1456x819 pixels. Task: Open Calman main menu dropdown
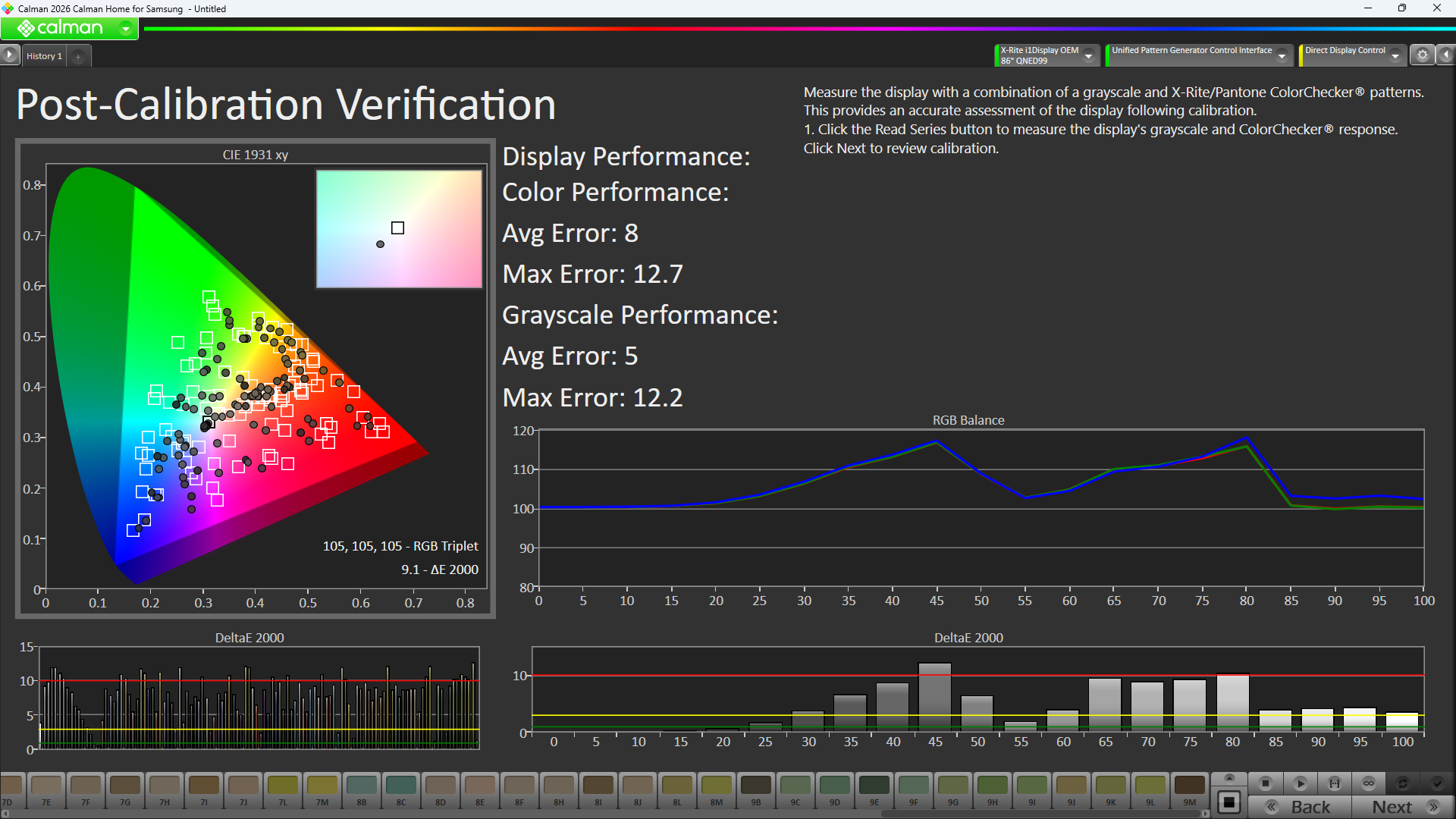126,29
